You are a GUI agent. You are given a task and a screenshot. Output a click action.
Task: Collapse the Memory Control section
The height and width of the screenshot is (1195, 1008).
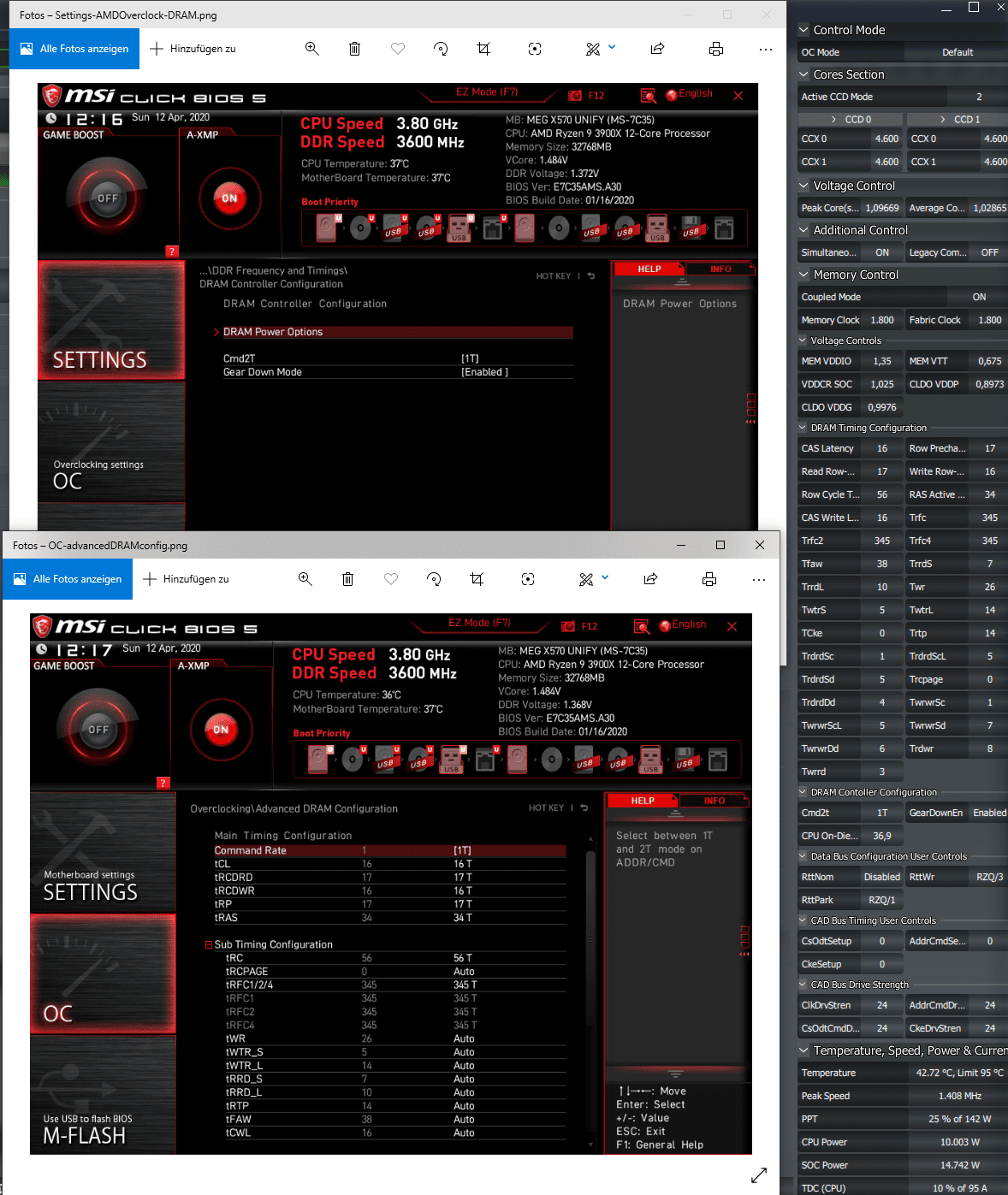click(803, 275)
